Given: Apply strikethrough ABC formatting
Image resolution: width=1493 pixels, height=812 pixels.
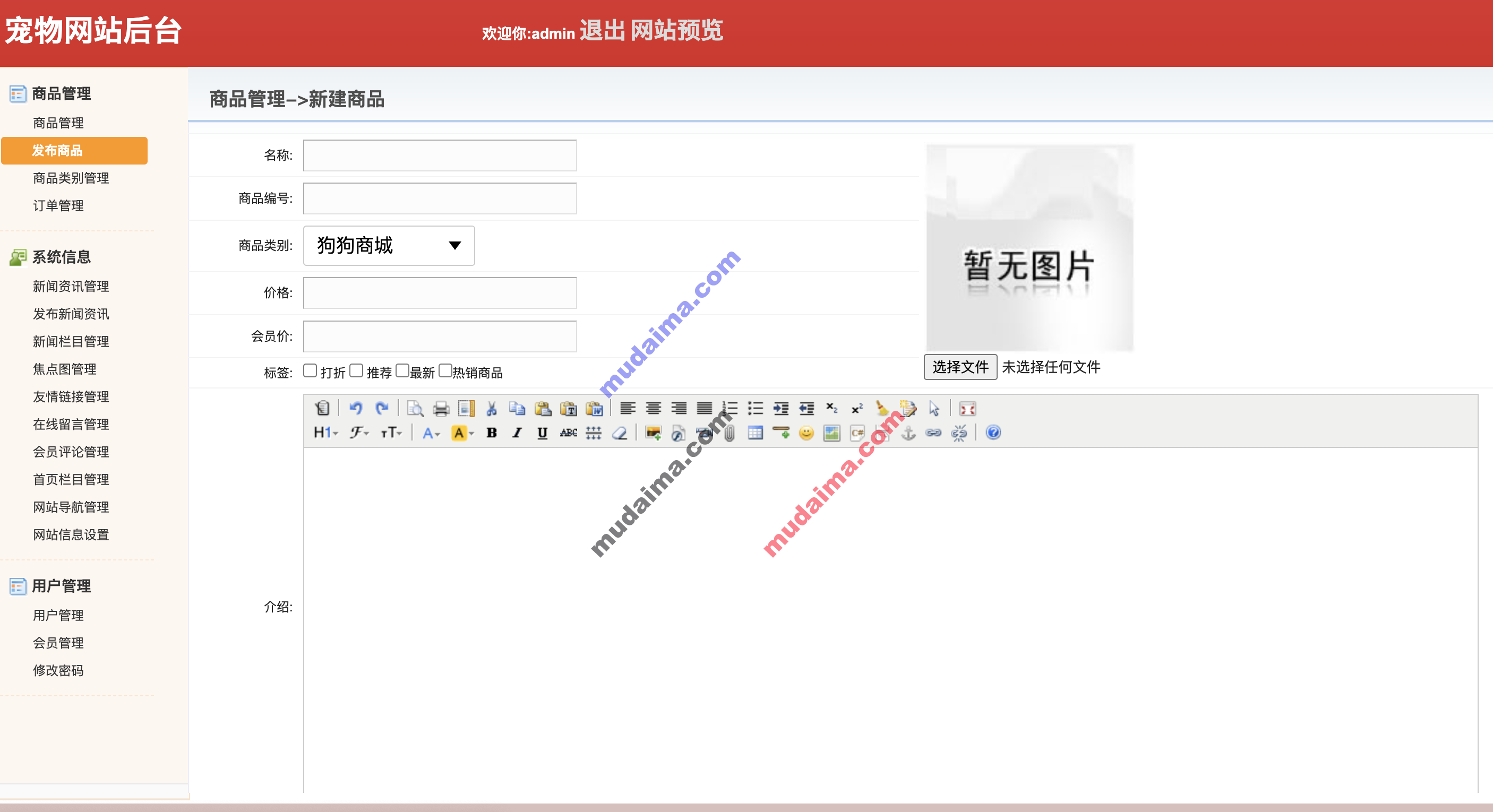Looking at the screenshot, I should pos(568,433).
